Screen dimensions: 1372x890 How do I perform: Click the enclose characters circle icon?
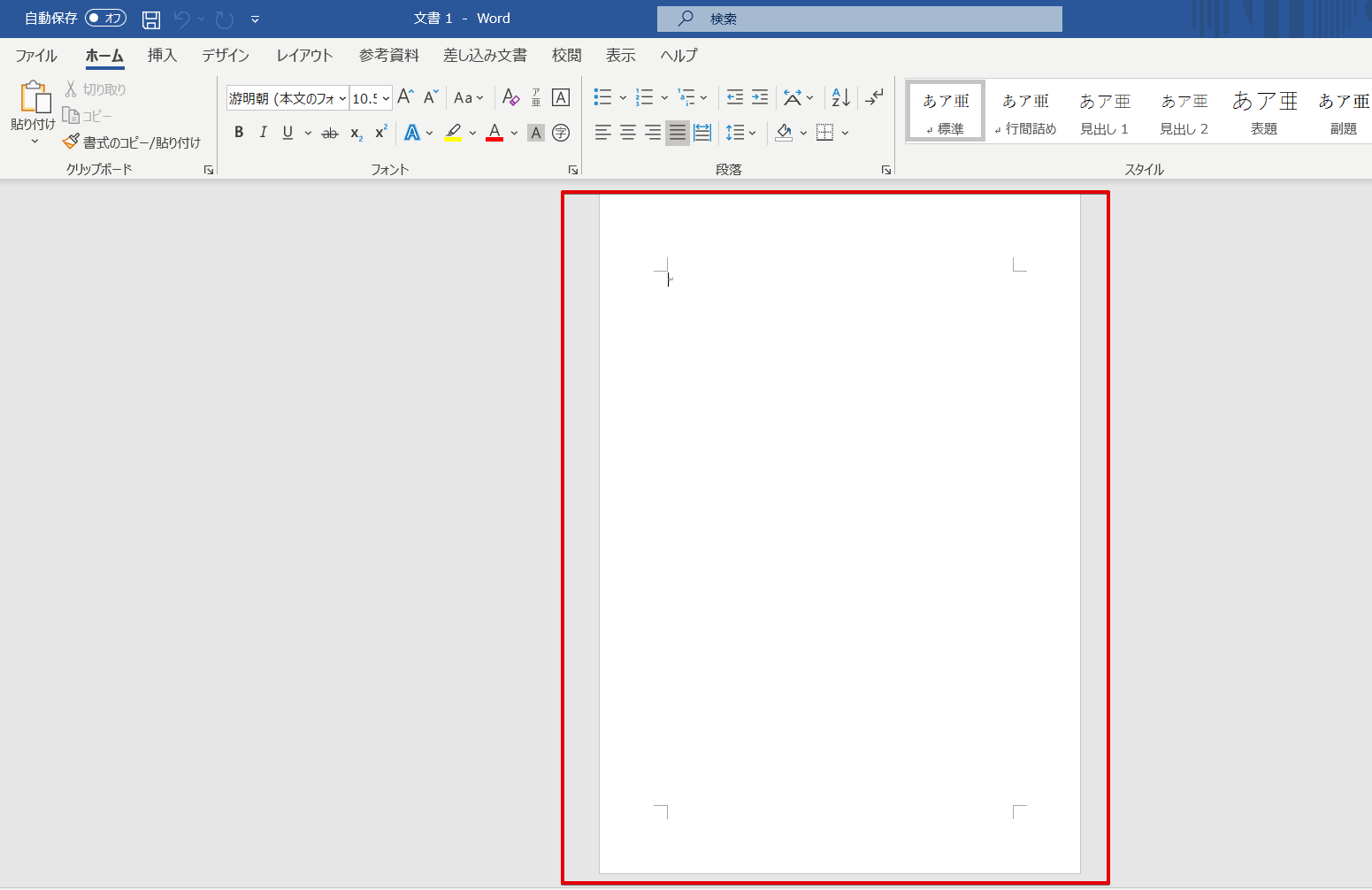pos(561,133)
